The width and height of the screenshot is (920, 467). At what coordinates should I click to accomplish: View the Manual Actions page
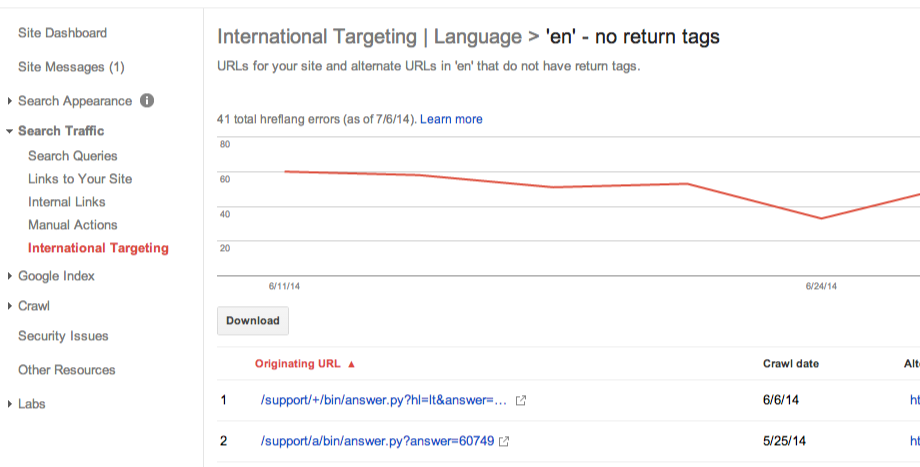point(73,225)
